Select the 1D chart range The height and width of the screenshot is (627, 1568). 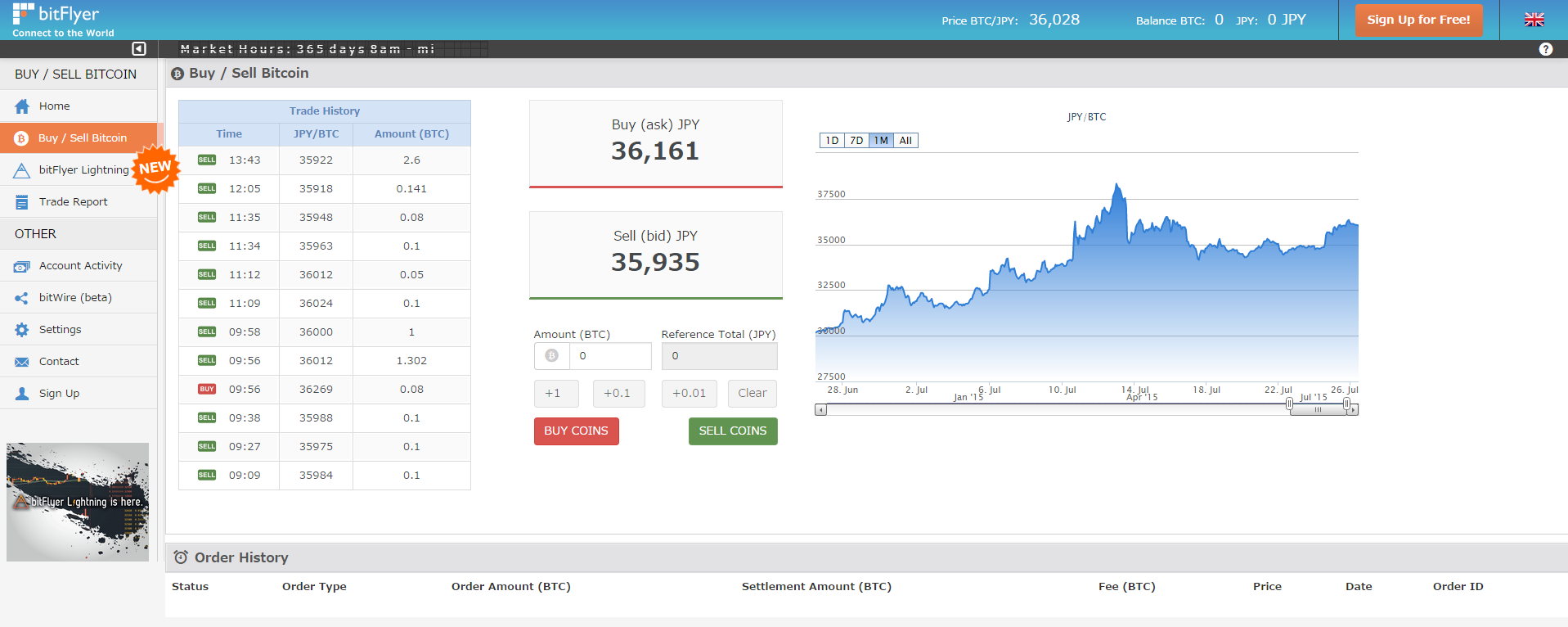tap(832, 141)
